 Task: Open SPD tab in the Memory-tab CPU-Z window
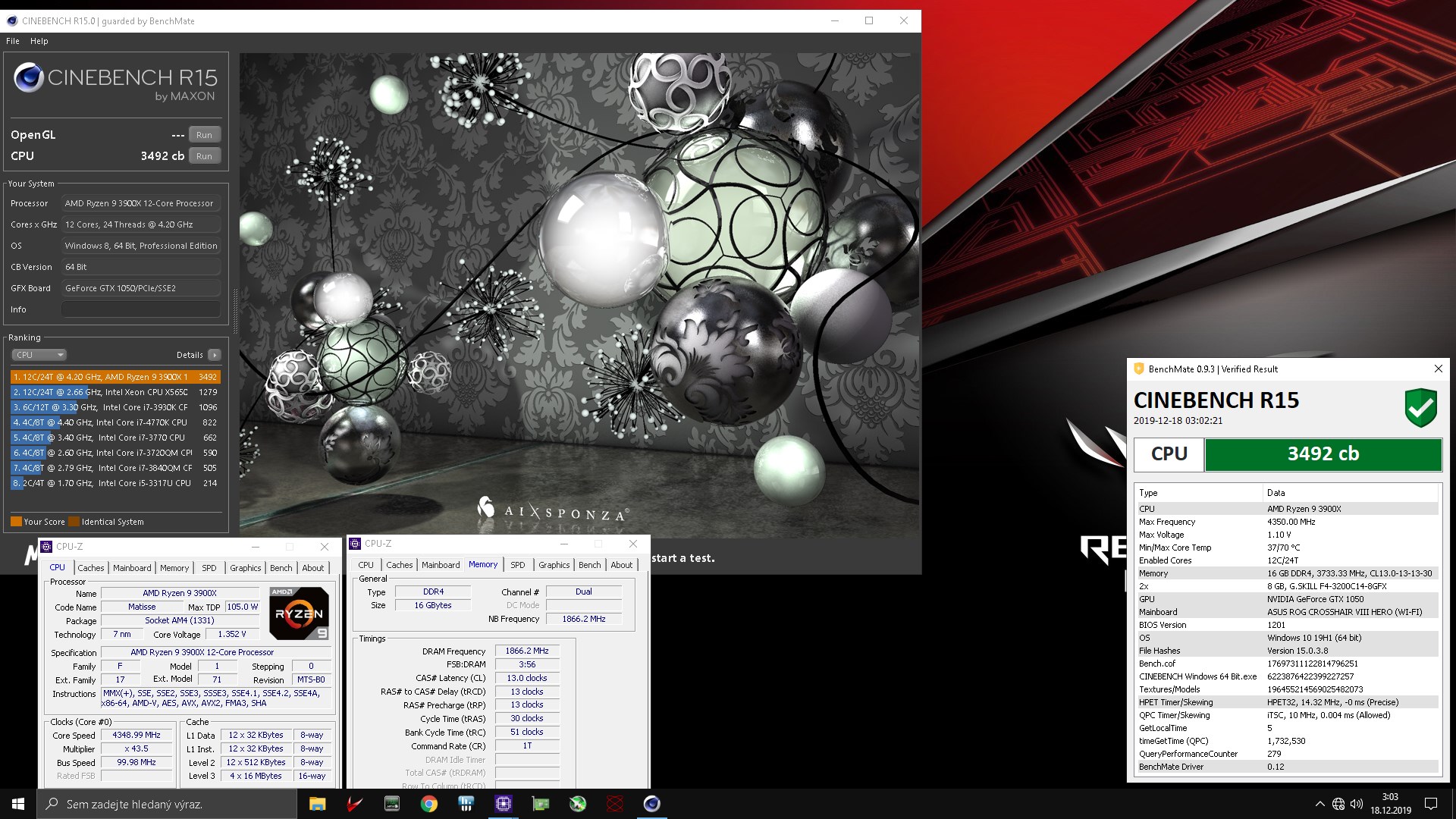coord(518,565)
